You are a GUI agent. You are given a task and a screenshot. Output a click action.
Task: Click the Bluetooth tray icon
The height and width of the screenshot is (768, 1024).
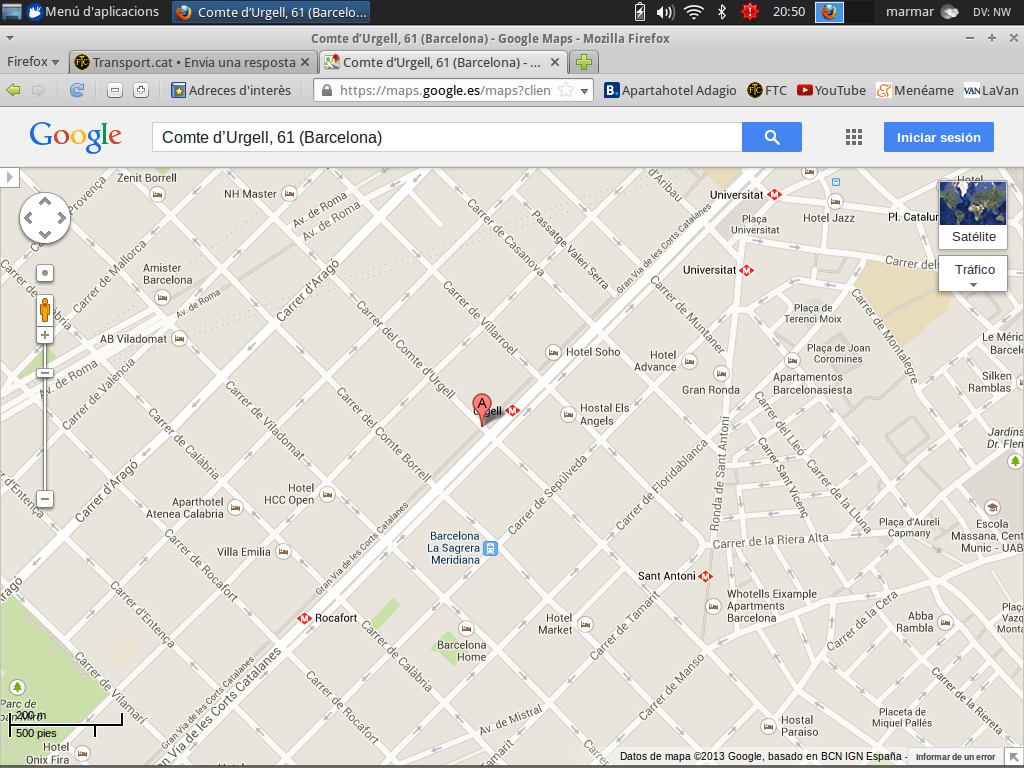coord(722,12)
